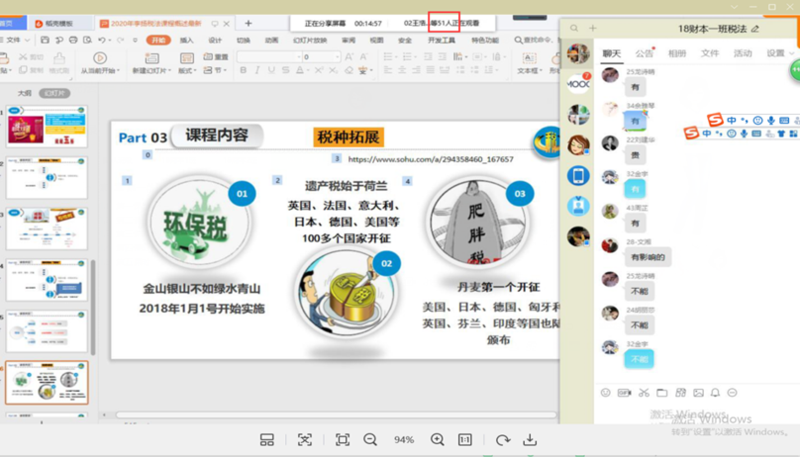Click the zoom in magnifier in image viewer
Screen dimensions: 800x457
pyautogui.click(x=437, y=440)
